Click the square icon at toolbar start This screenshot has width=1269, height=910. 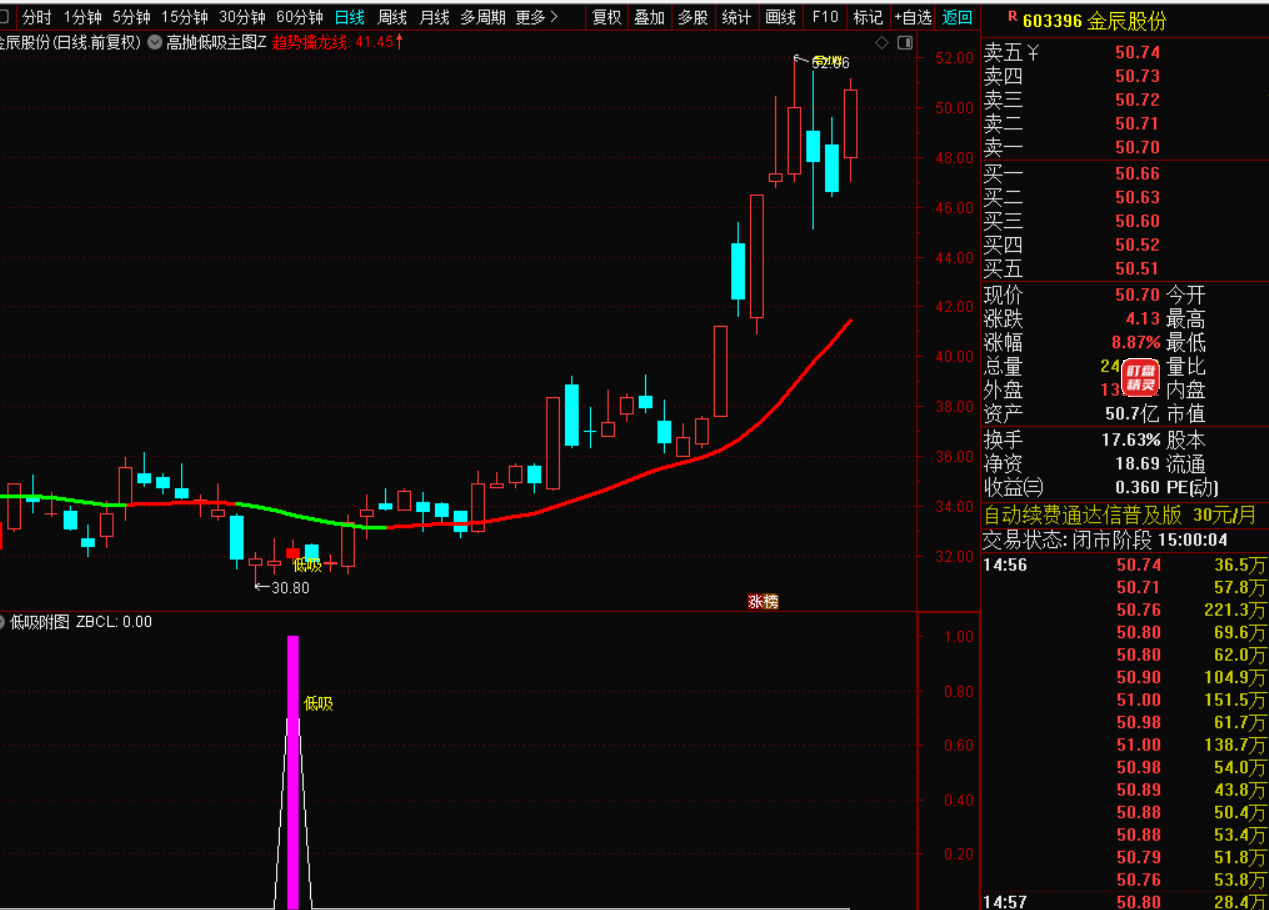[x=6, y=17]
